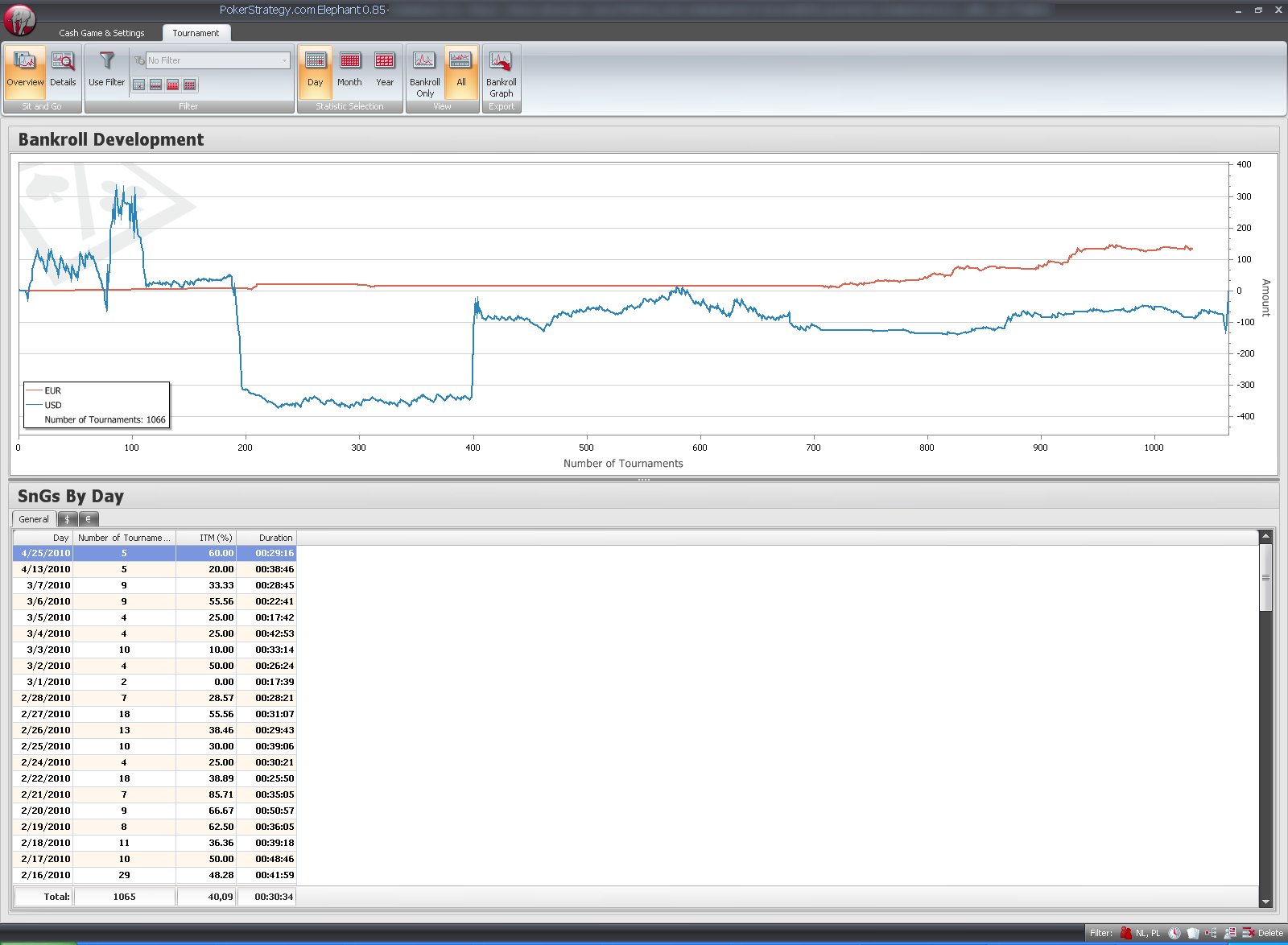The height and width of the screenshot is (945, 1288).
Task: Select the General tab under SnGs By Day
Action: point(34,519)
